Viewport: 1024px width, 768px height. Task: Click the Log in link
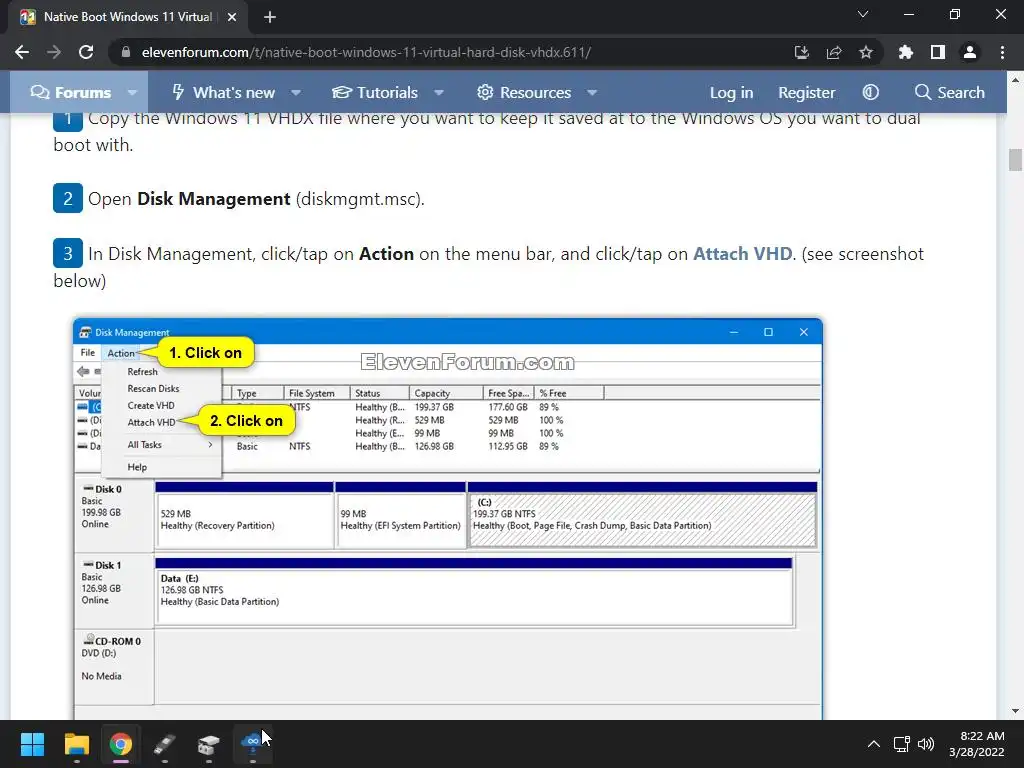click(731, 92)
